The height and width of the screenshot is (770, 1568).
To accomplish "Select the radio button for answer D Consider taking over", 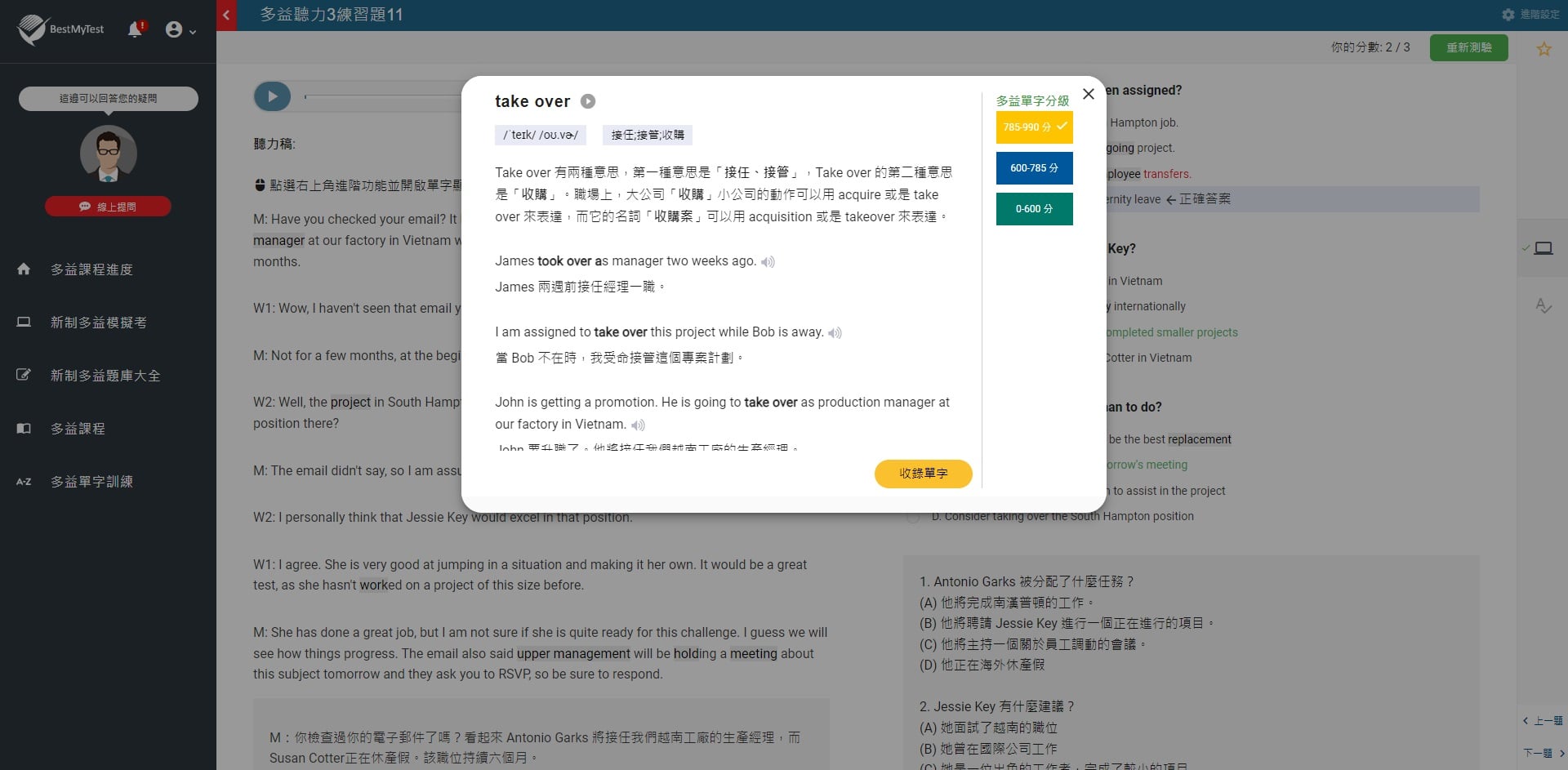I will click(913, 517).
